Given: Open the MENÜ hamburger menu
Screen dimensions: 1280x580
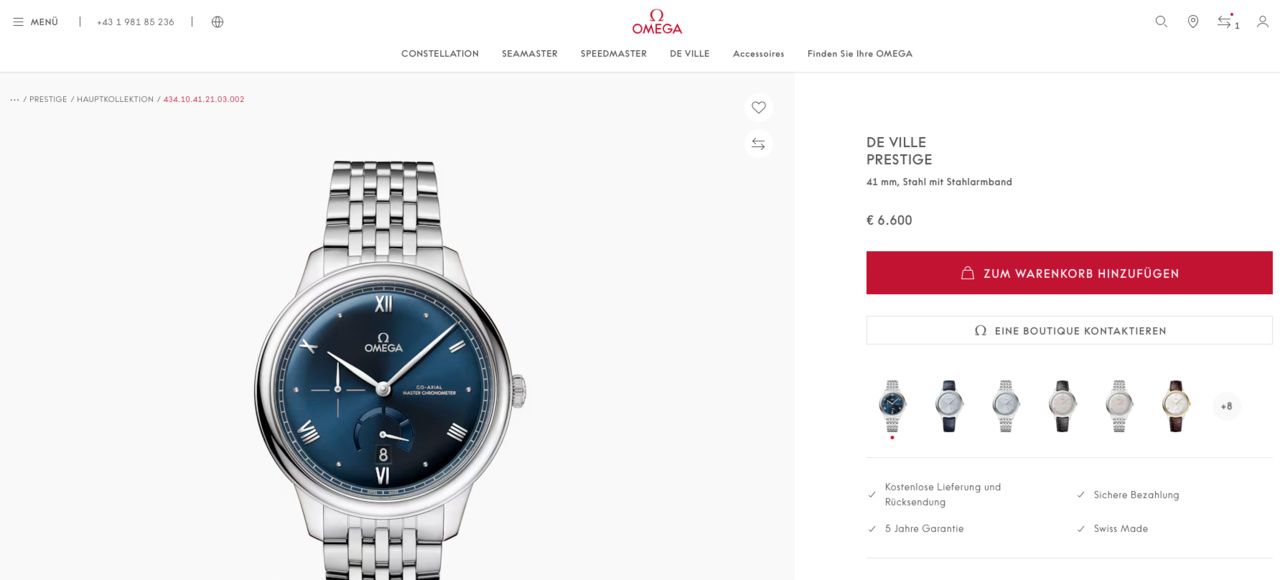Looking at the screenshot, I should point(35,22).
